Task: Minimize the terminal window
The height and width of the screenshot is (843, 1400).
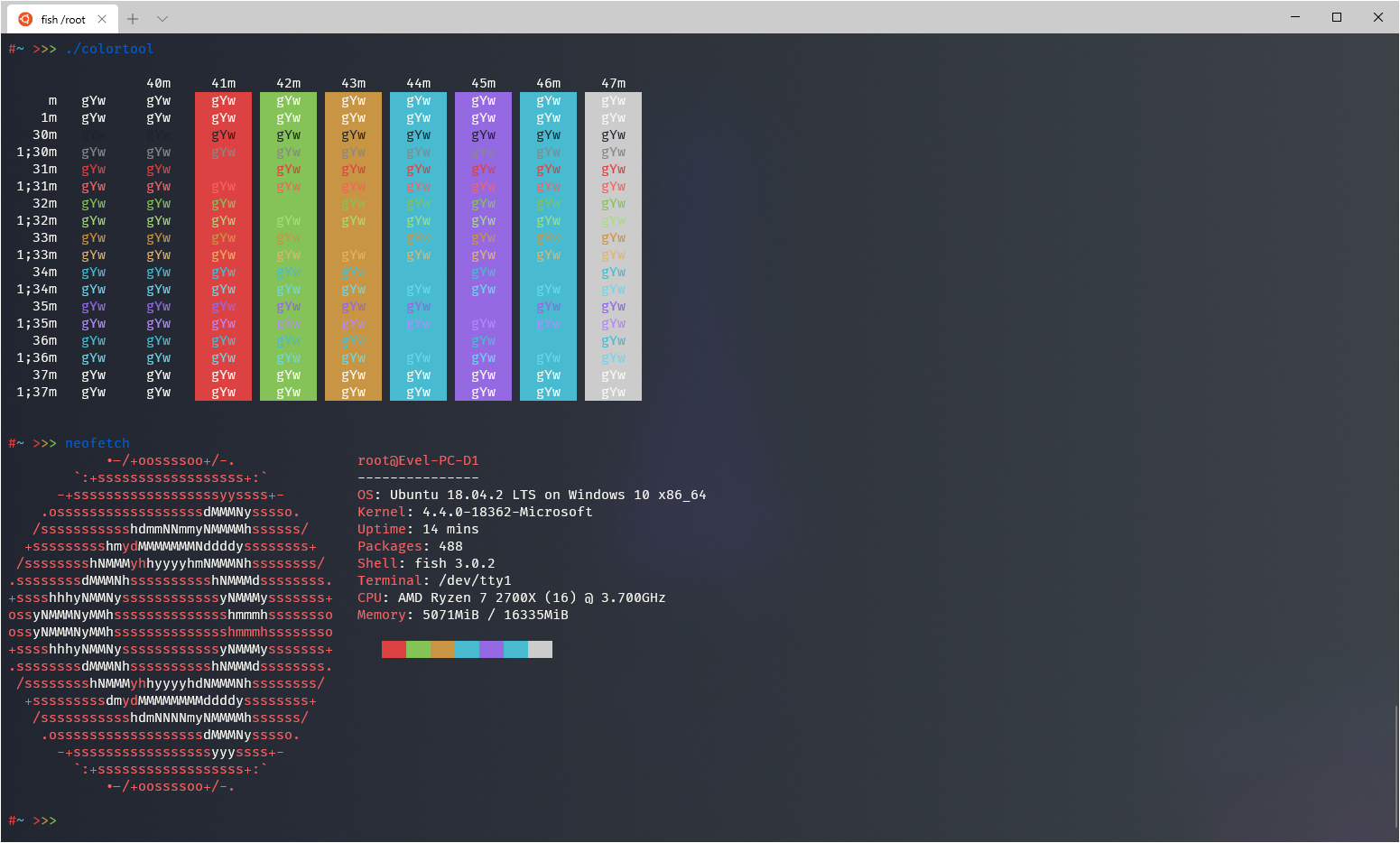Action: coord(1295,17)
